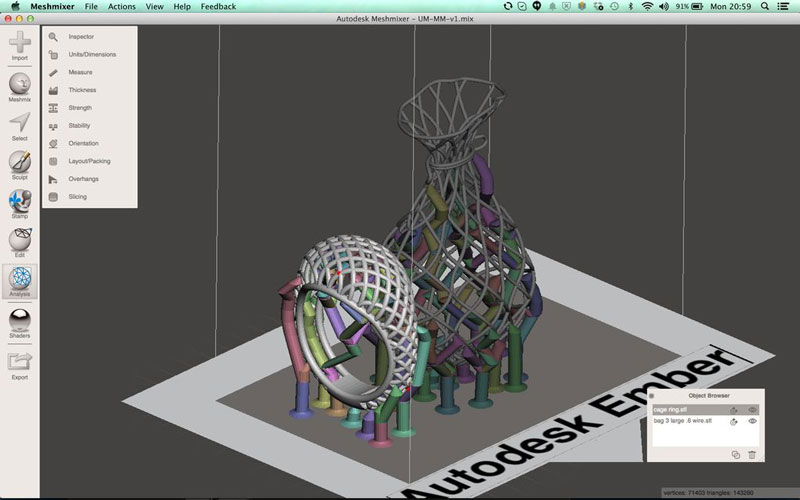
Task: Click the Mon 20:59 clock
Action: coord(731,6)
